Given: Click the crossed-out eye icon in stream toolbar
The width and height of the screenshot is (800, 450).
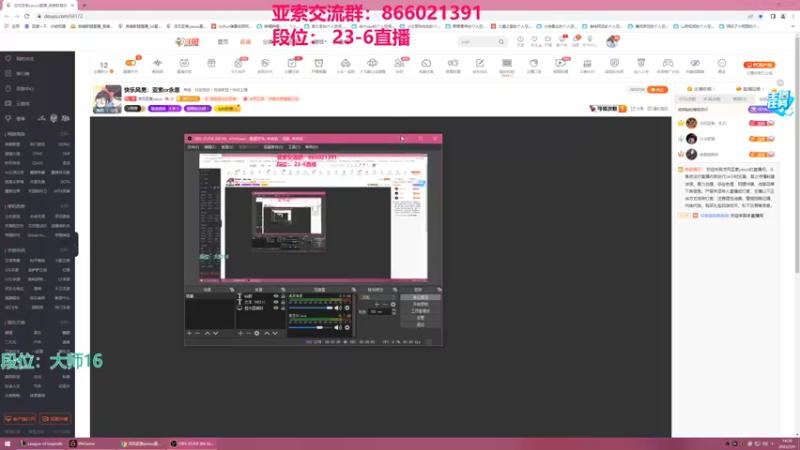Looking at the screenshot, I should (695, 63).
